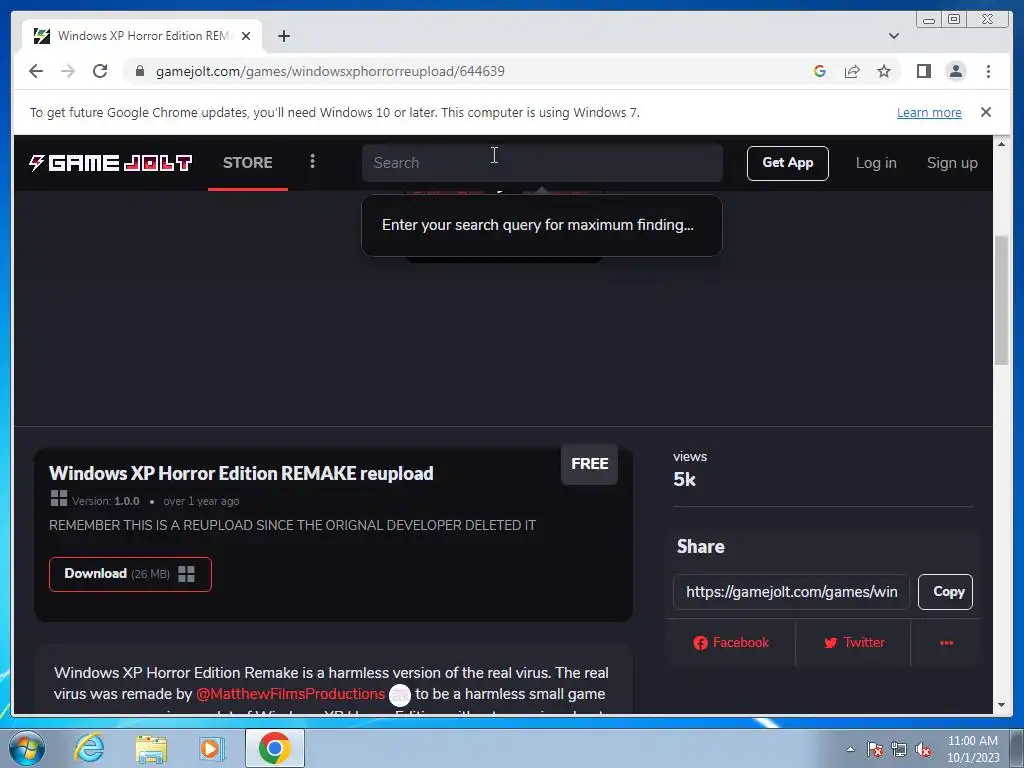The width and height of the screenshot is (1024, 768).
Task: Expand the tab search chevron
Action: pos(894,36)
